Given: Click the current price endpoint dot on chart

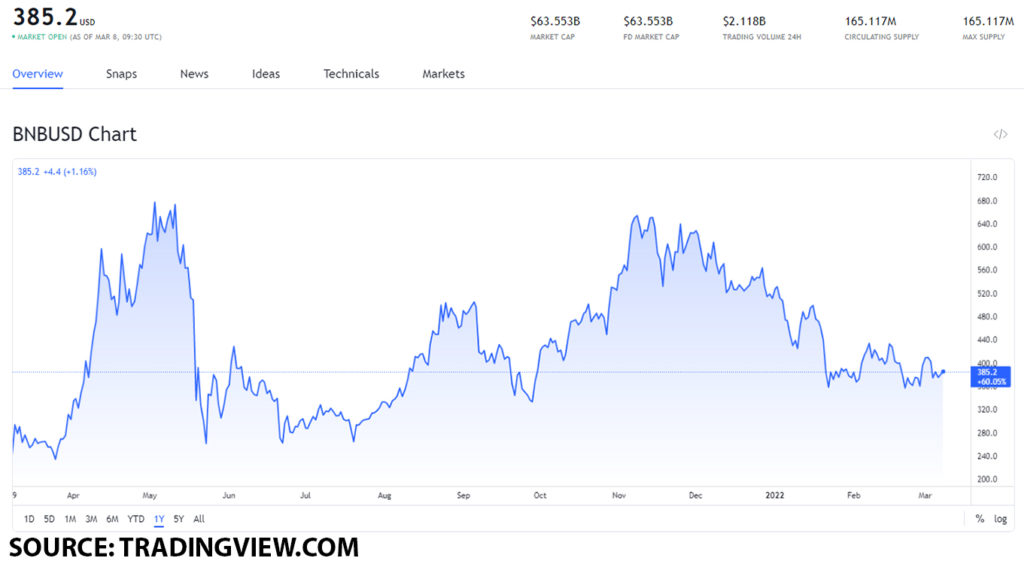Looking at the screenshot, I should coord(943,372).
